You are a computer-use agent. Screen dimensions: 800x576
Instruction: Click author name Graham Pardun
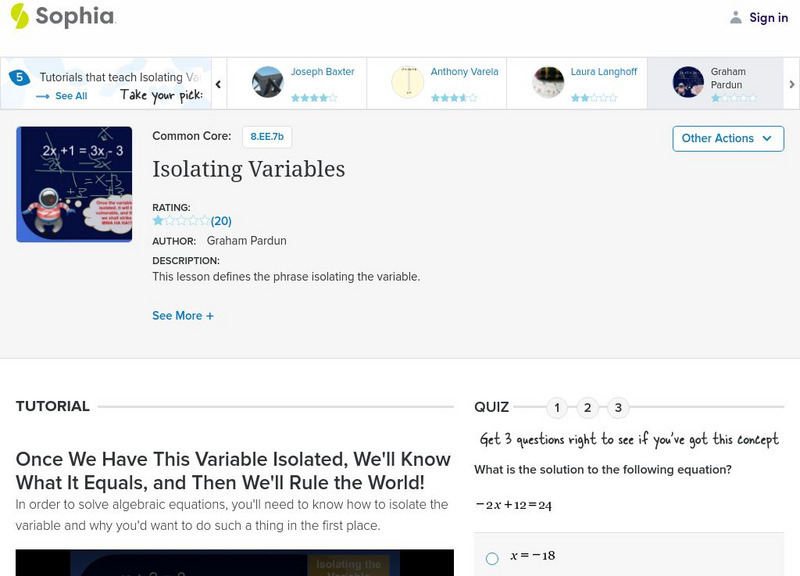coord(245,240)
